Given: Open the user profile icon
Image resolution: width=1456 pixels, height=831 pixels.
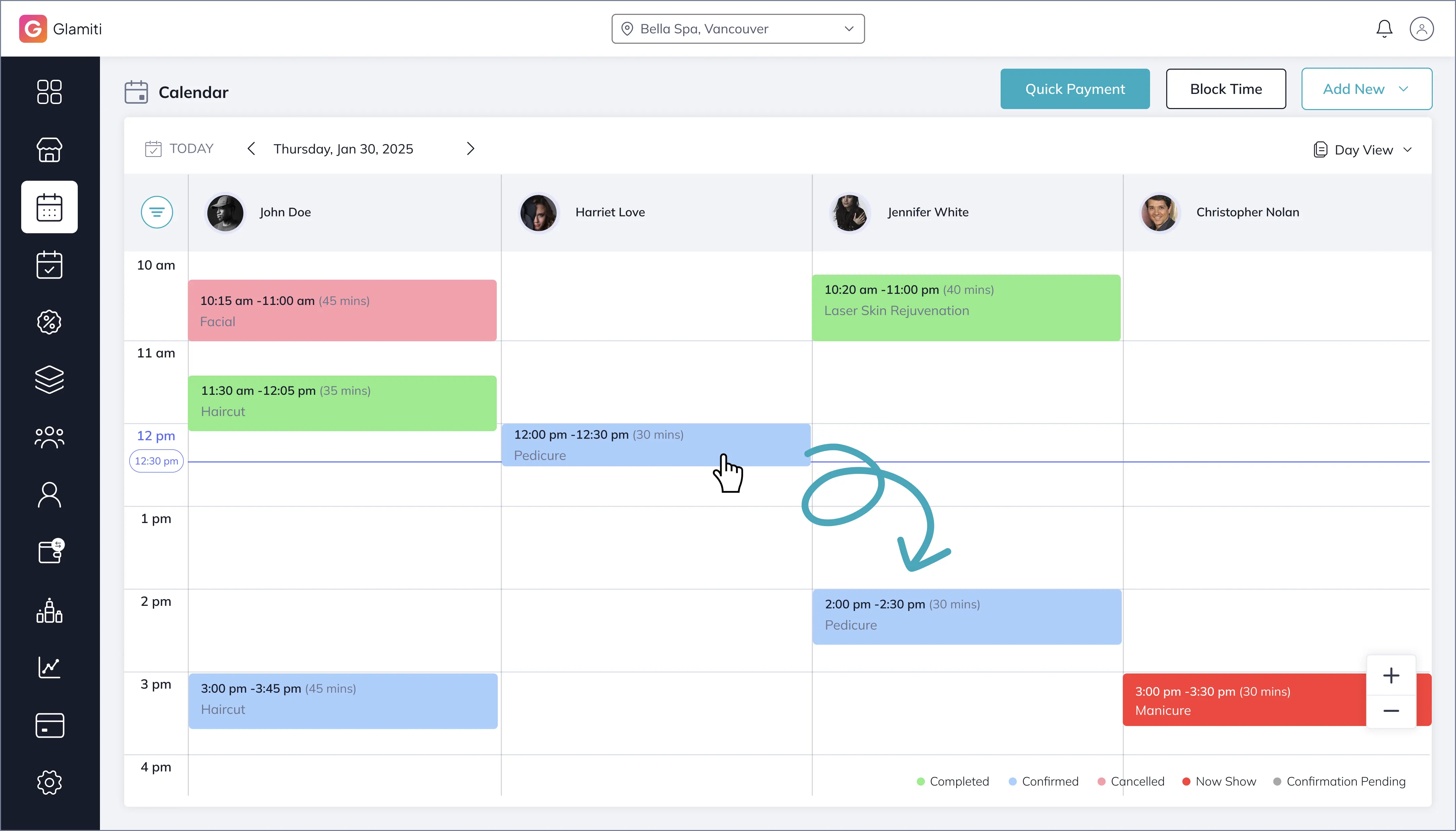Looking at the screenshot, I should click(x=1421, y=29).
